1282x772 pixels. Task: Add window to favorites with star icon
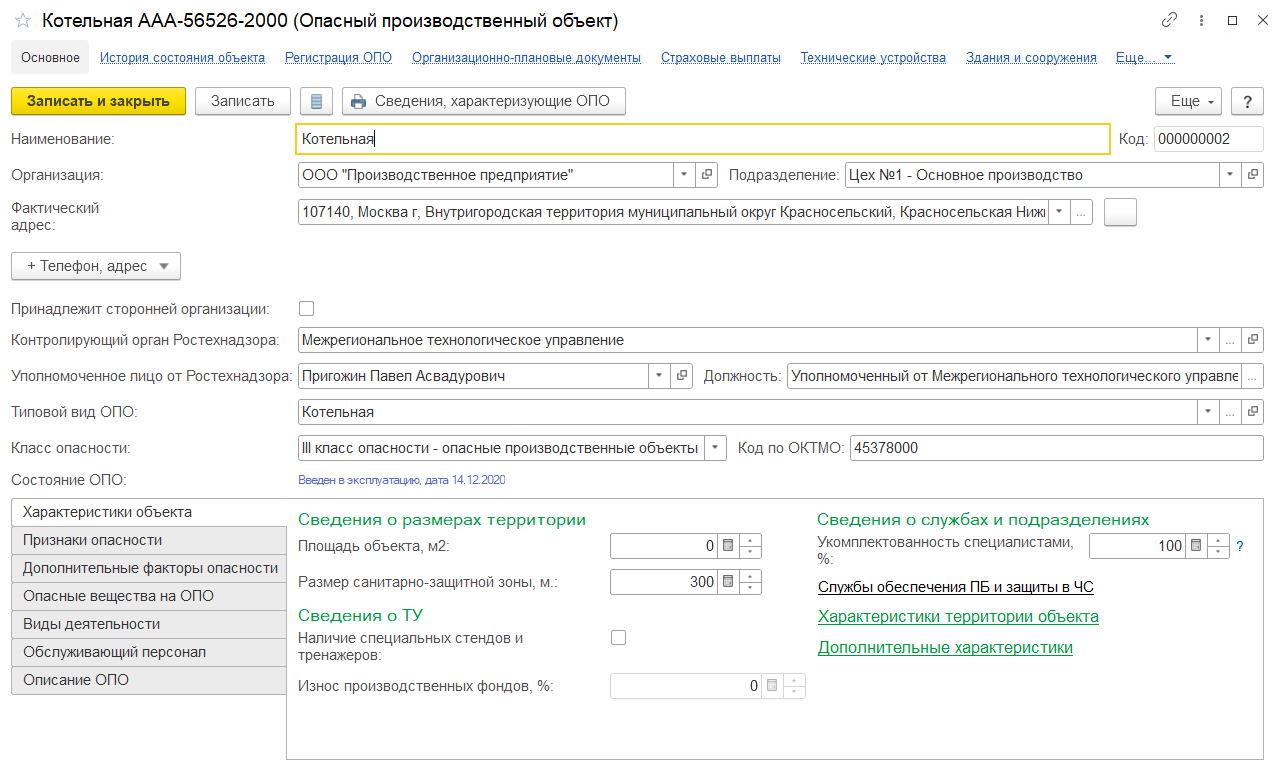pos(22,20)
